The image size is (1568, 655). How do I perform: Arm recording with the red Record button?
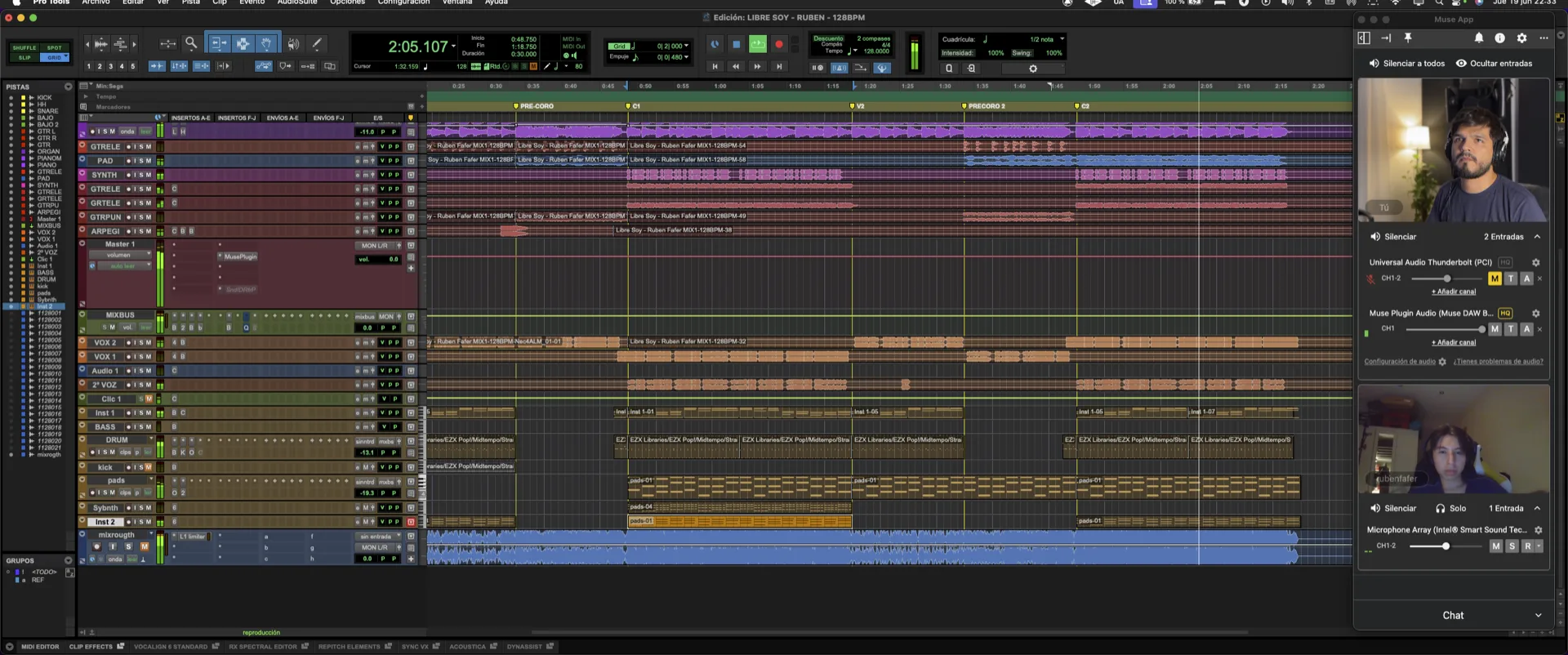point(779,44)
